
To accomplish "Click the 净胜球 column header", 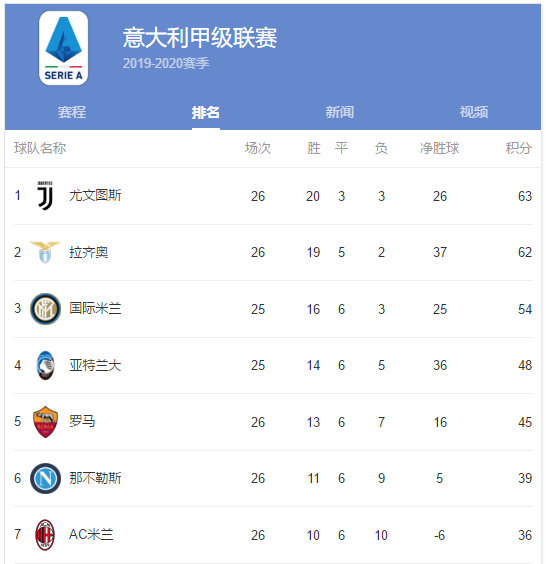I will tap(440, 148).
